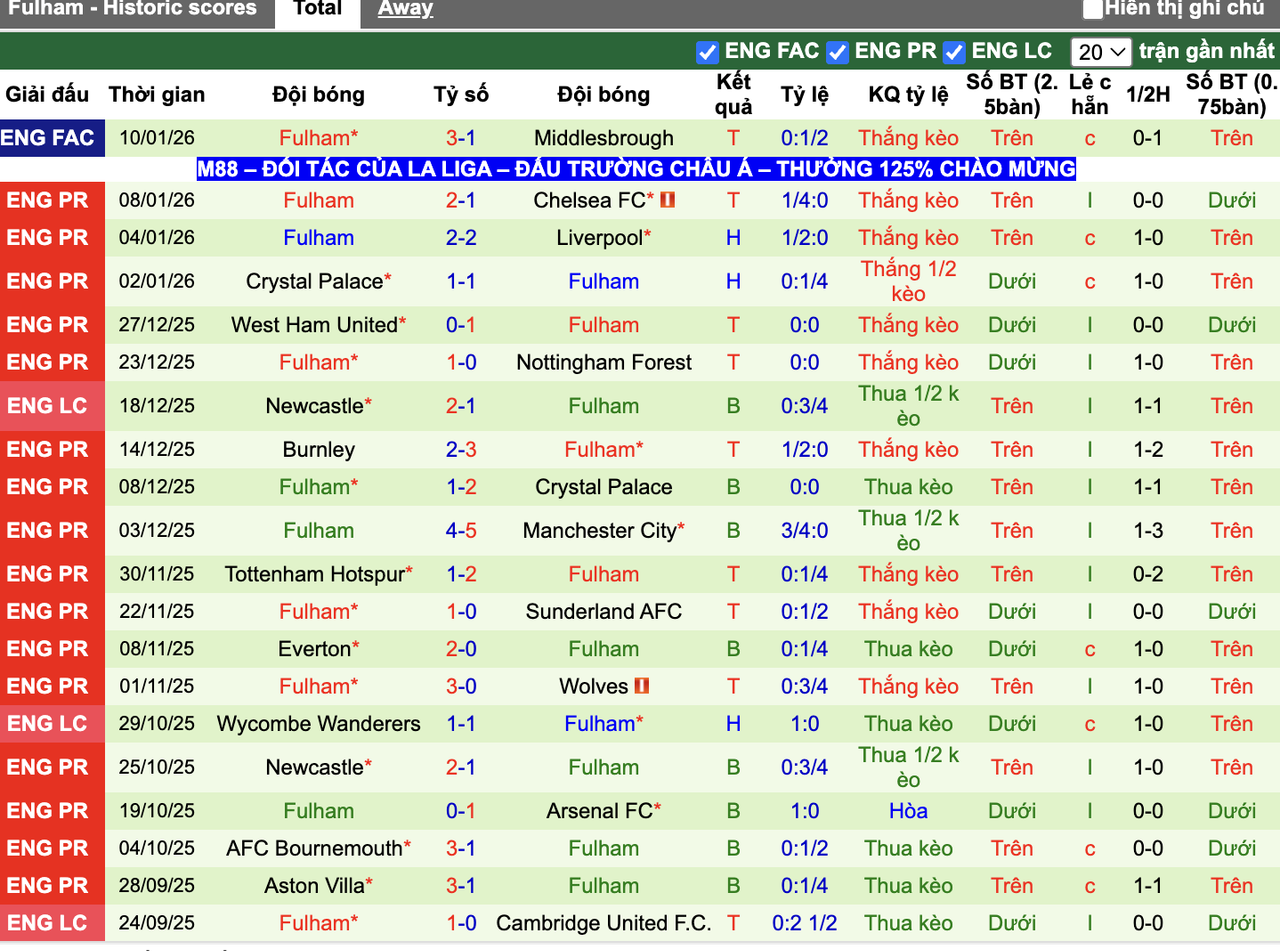Click the 4-5 score against Manchester City
Image resolution: width=1280 pixels, height=951 pixels.
461,531
